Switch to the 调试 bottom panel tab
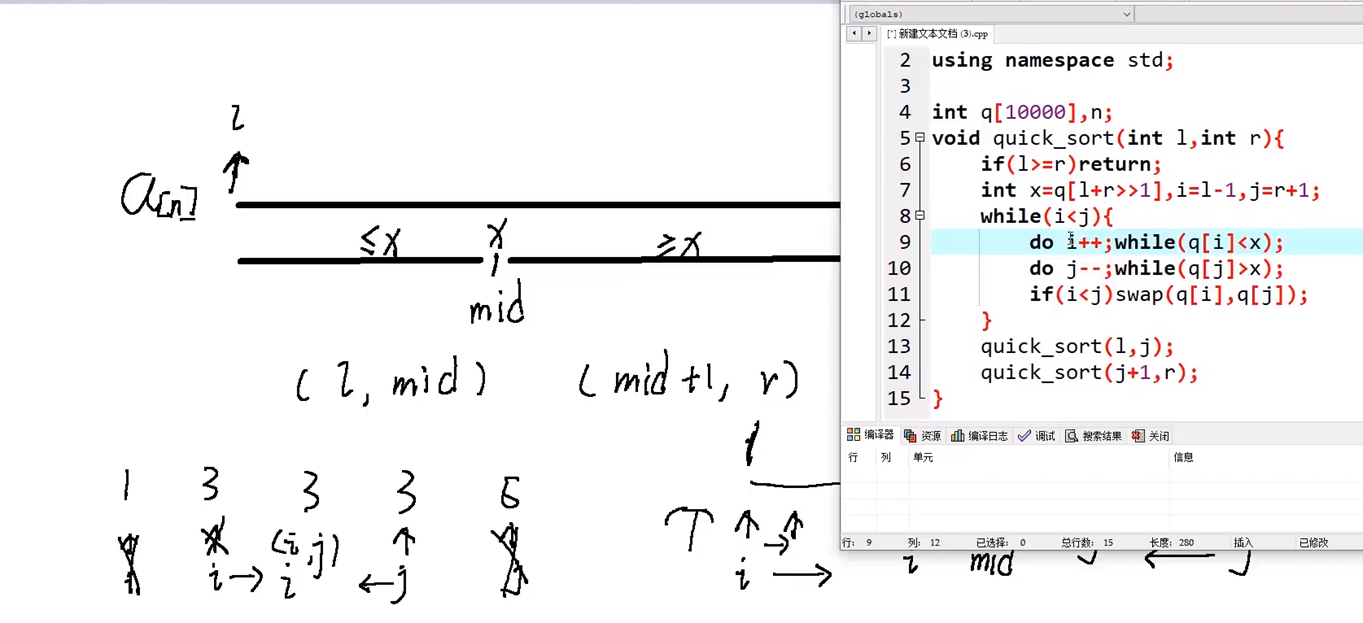Image resolution: width=1363 pixels, height=623 pixels. [x=1036, y=436]
